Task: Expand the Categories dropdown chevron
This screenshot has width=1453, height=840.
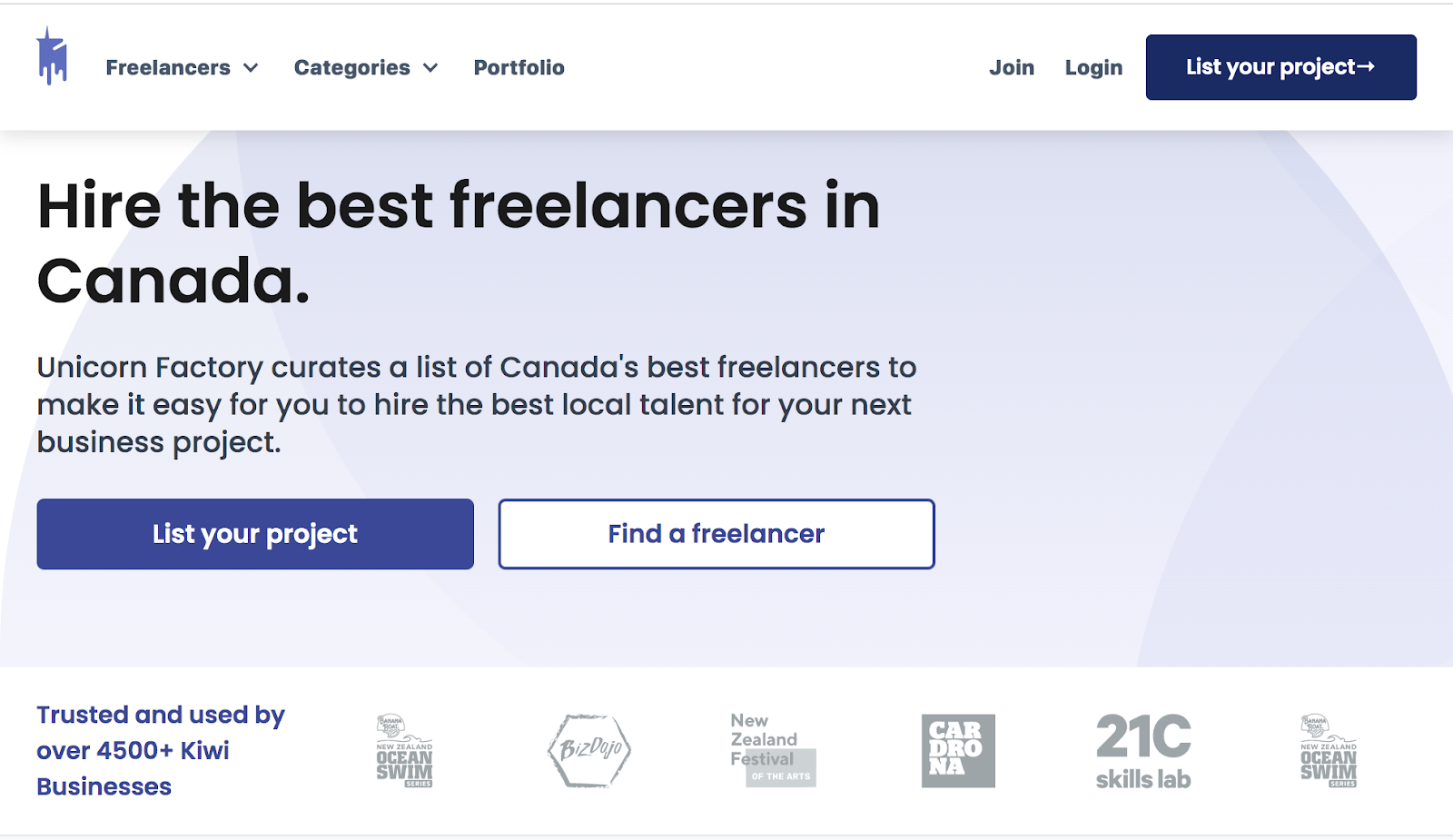Action: click(431, 68)
